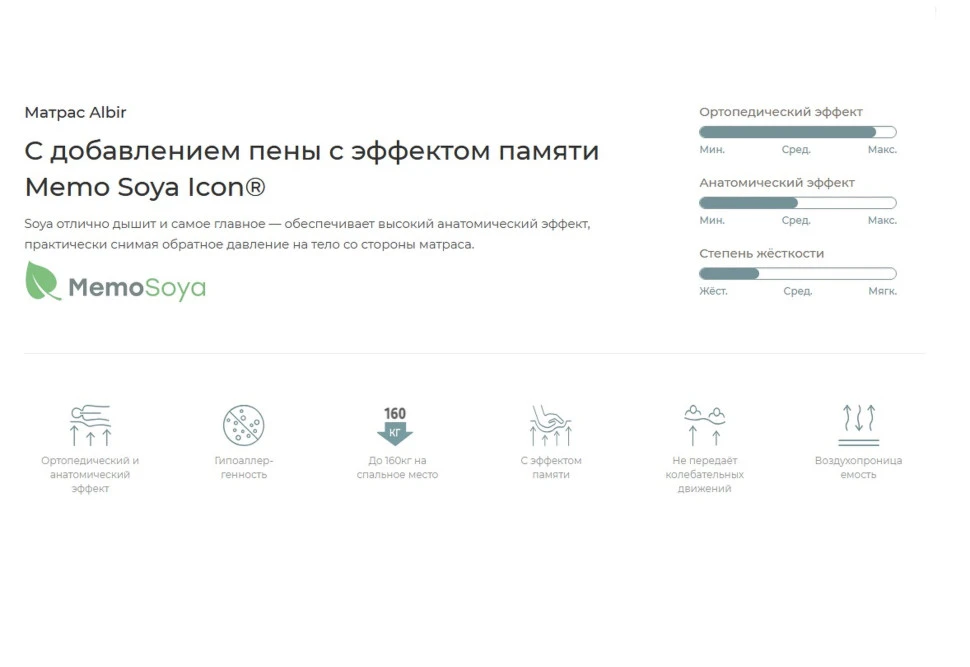Image resolution: width=970 pixels, height=667 pixels.
Task: Click the no motion transfer icon
Action: (705, 425)
